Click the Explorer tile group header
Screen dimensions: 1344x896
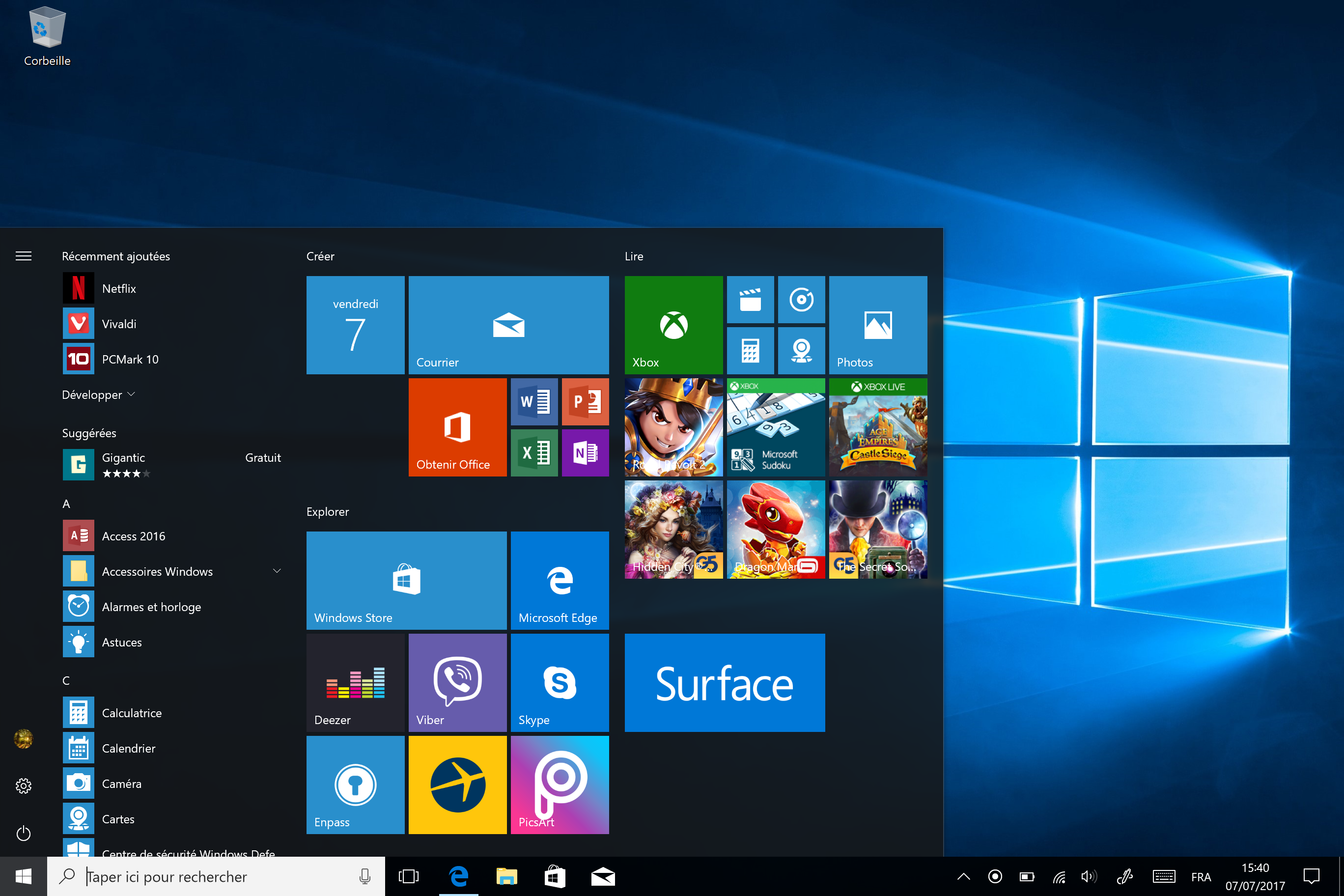click(x=328, y=512)
